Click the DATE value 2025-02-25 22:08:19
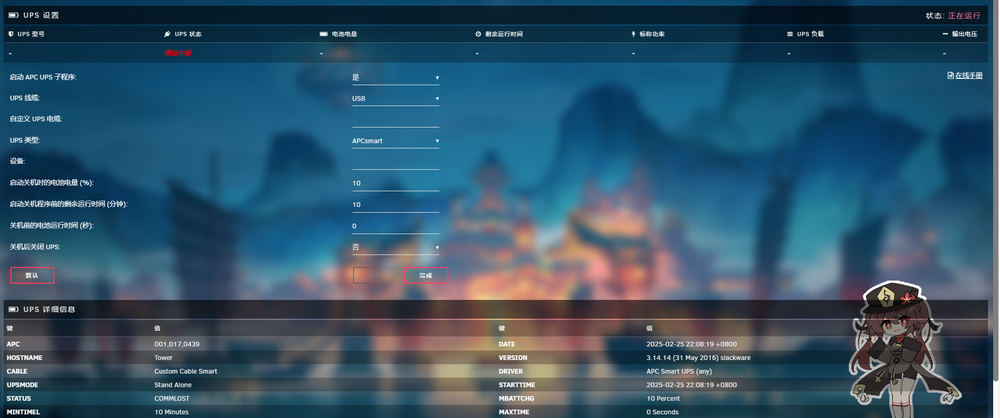Image resolution: width=1000 pixels, height=418 pixels. click(691, 344)
